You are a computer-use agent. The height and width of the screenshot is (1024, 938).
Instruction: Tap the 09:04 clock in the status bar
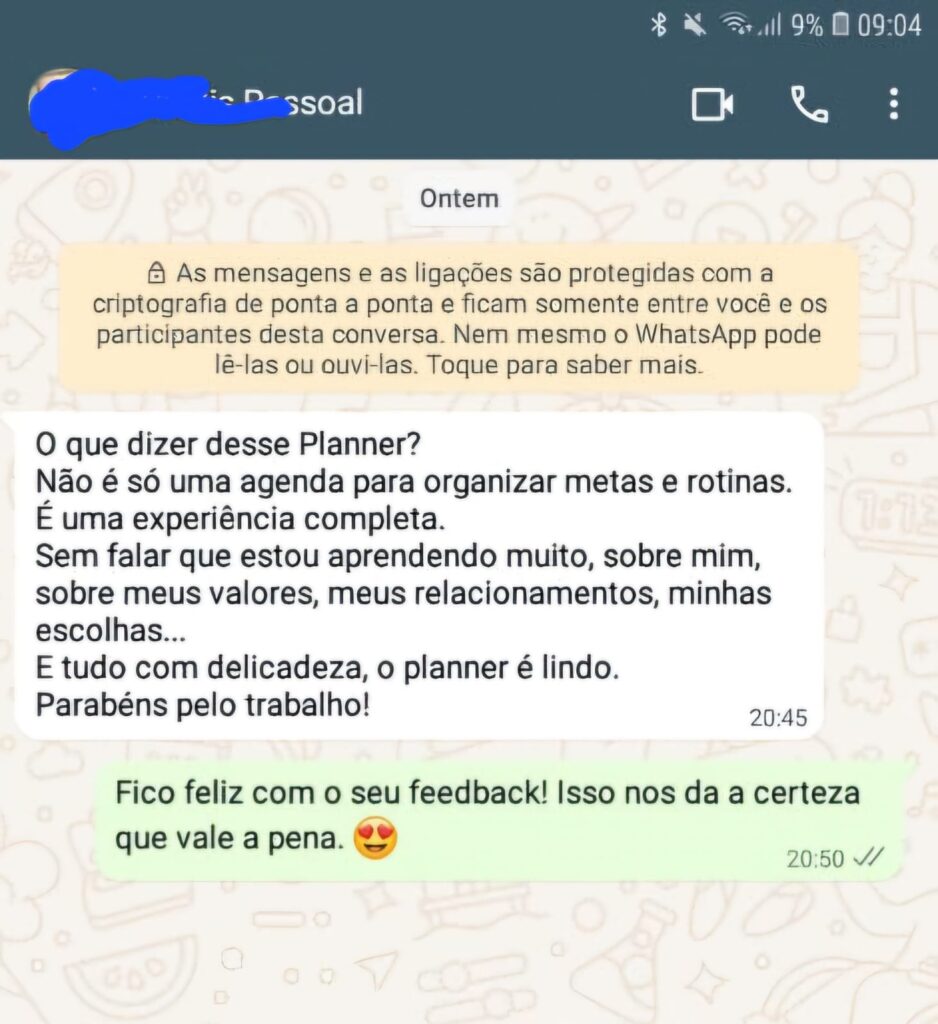pos(889,26)
